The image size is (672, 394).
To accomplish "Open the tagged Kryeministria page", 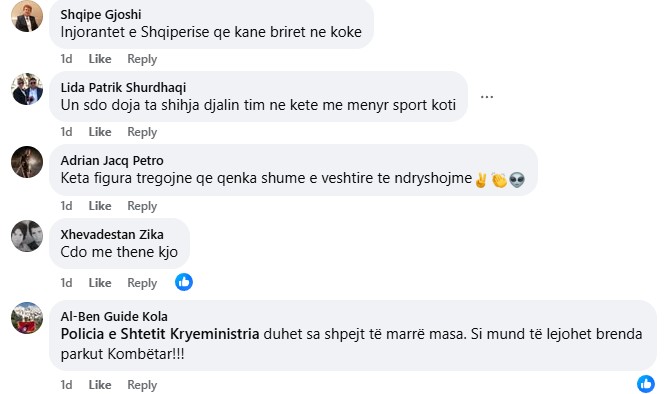I will (x=215, y=334).
